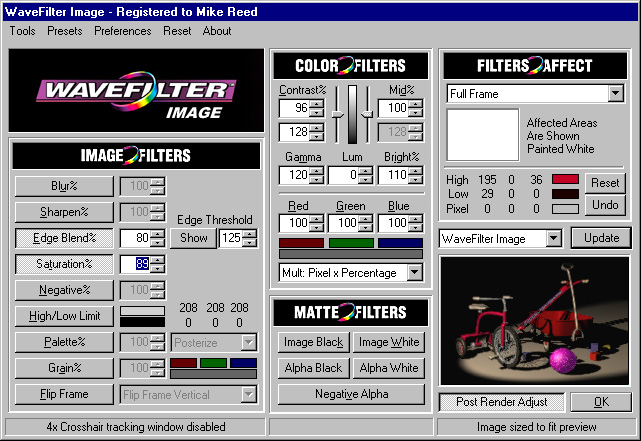Click the Alpha White matte button
Image resolution: width=641 pixels, height=441 pixels.
click(x=389, y=368)
